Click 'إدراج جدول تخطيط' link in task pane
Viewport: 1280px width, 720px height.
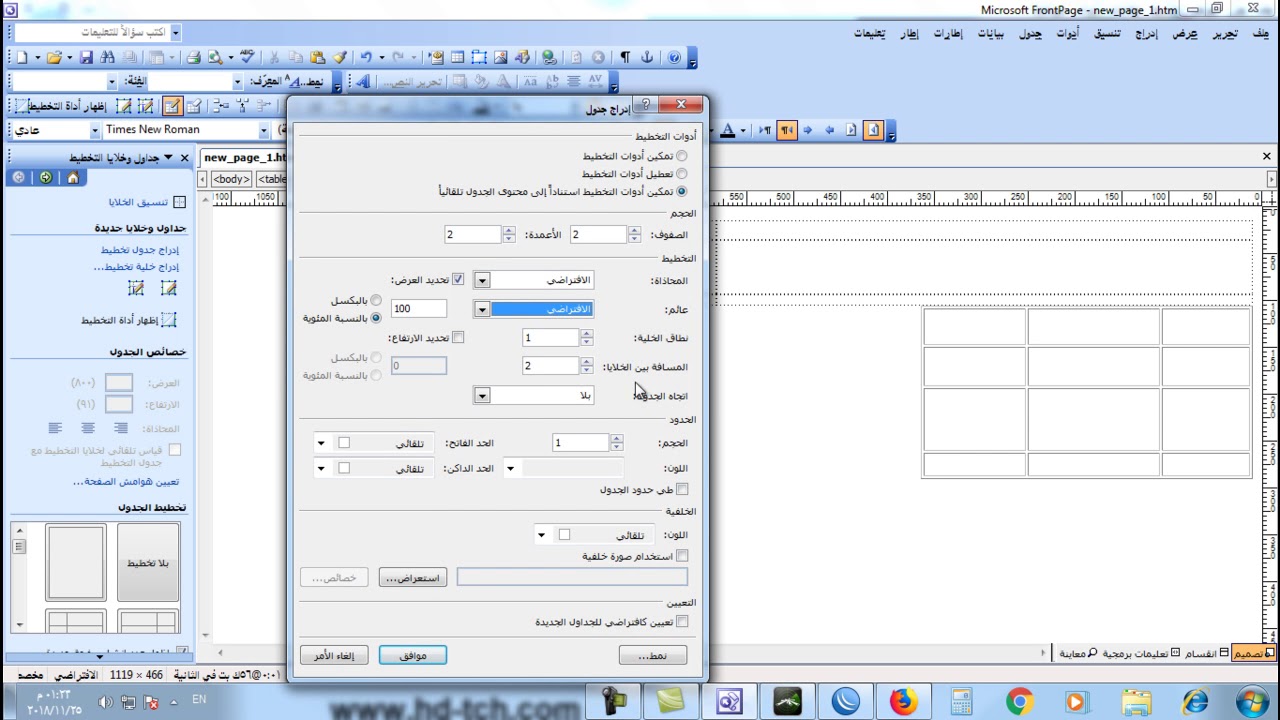[x=139, y=250]
